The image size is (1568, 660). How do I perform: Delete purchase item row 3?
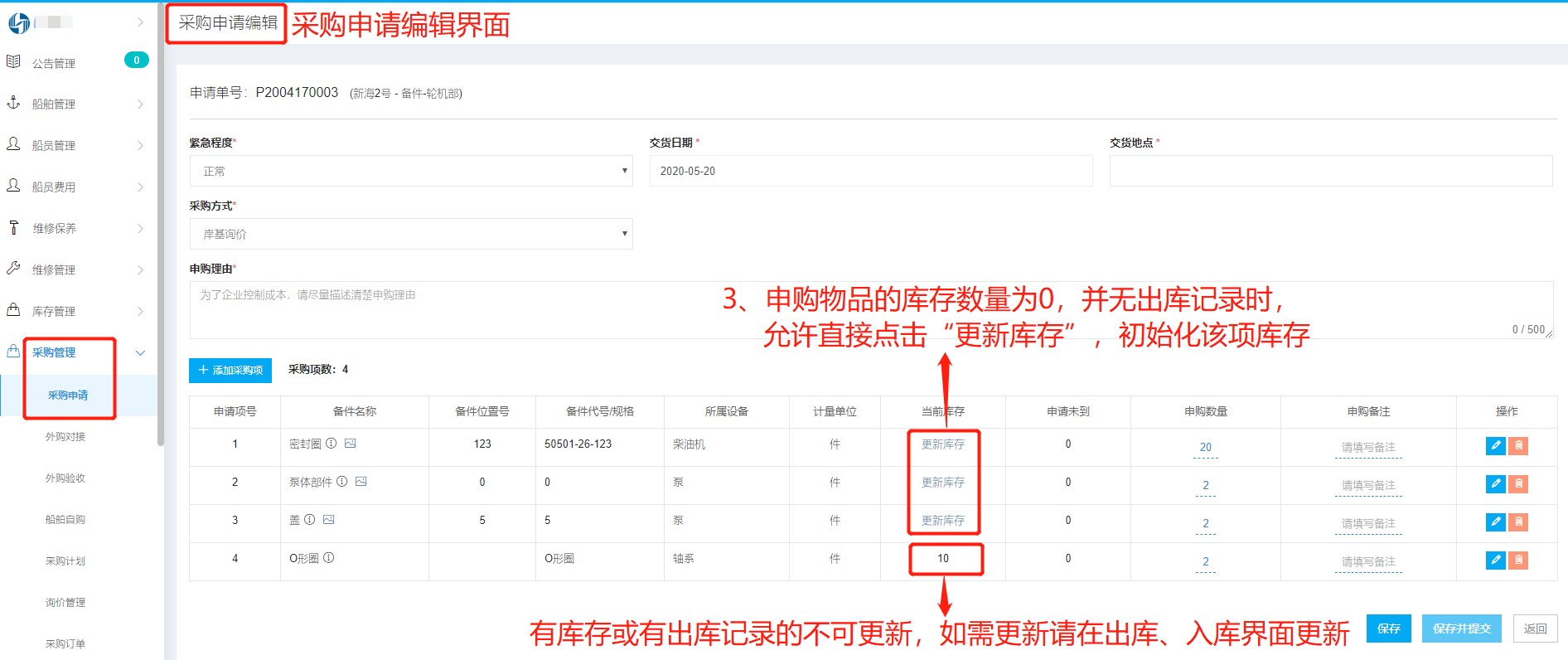tap(1518, 522)
